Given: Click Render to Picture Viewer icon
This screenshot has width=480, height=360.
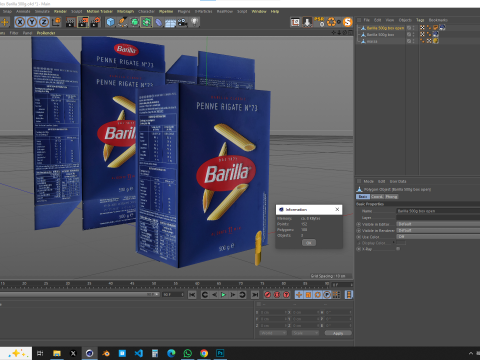Looking at the screenshot, I should coord(83,22).
